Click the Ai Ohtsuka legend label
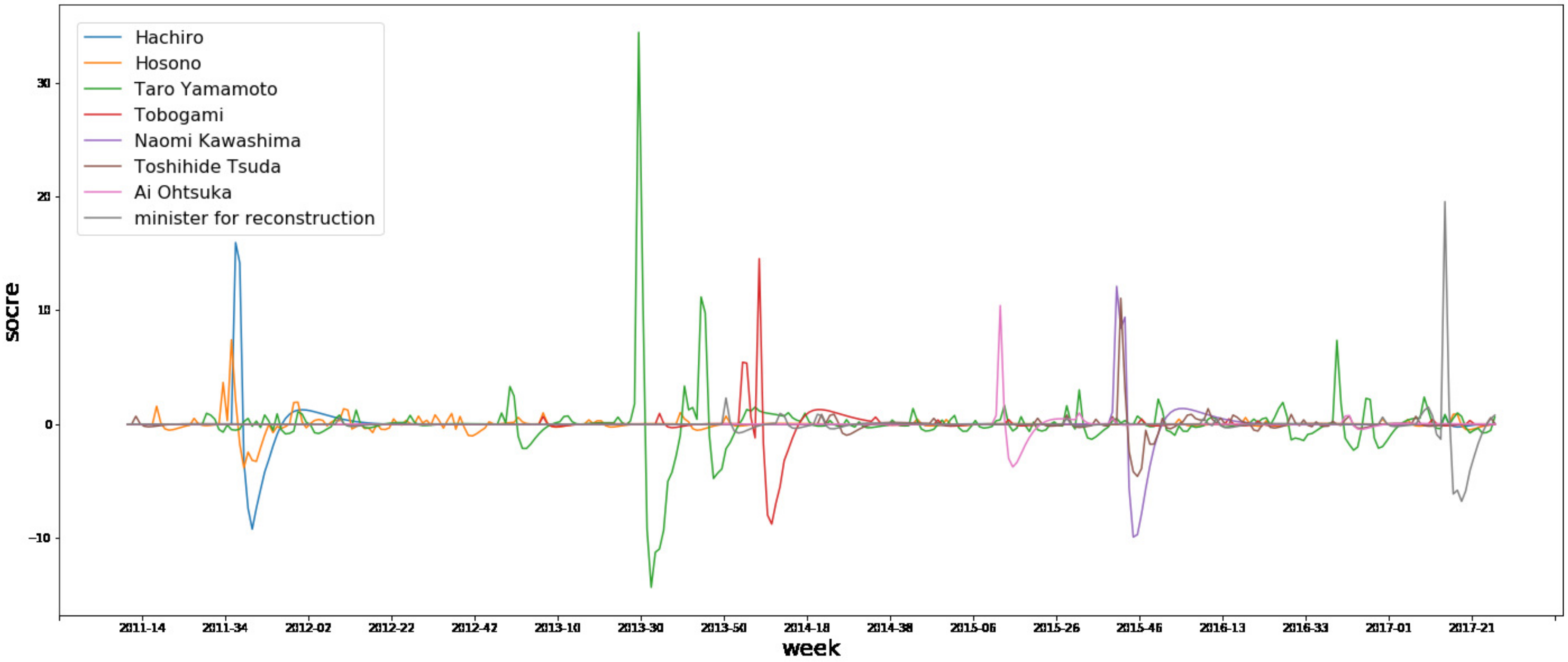The width and height of the screenshot is (1568, 662). coord(183,193)
